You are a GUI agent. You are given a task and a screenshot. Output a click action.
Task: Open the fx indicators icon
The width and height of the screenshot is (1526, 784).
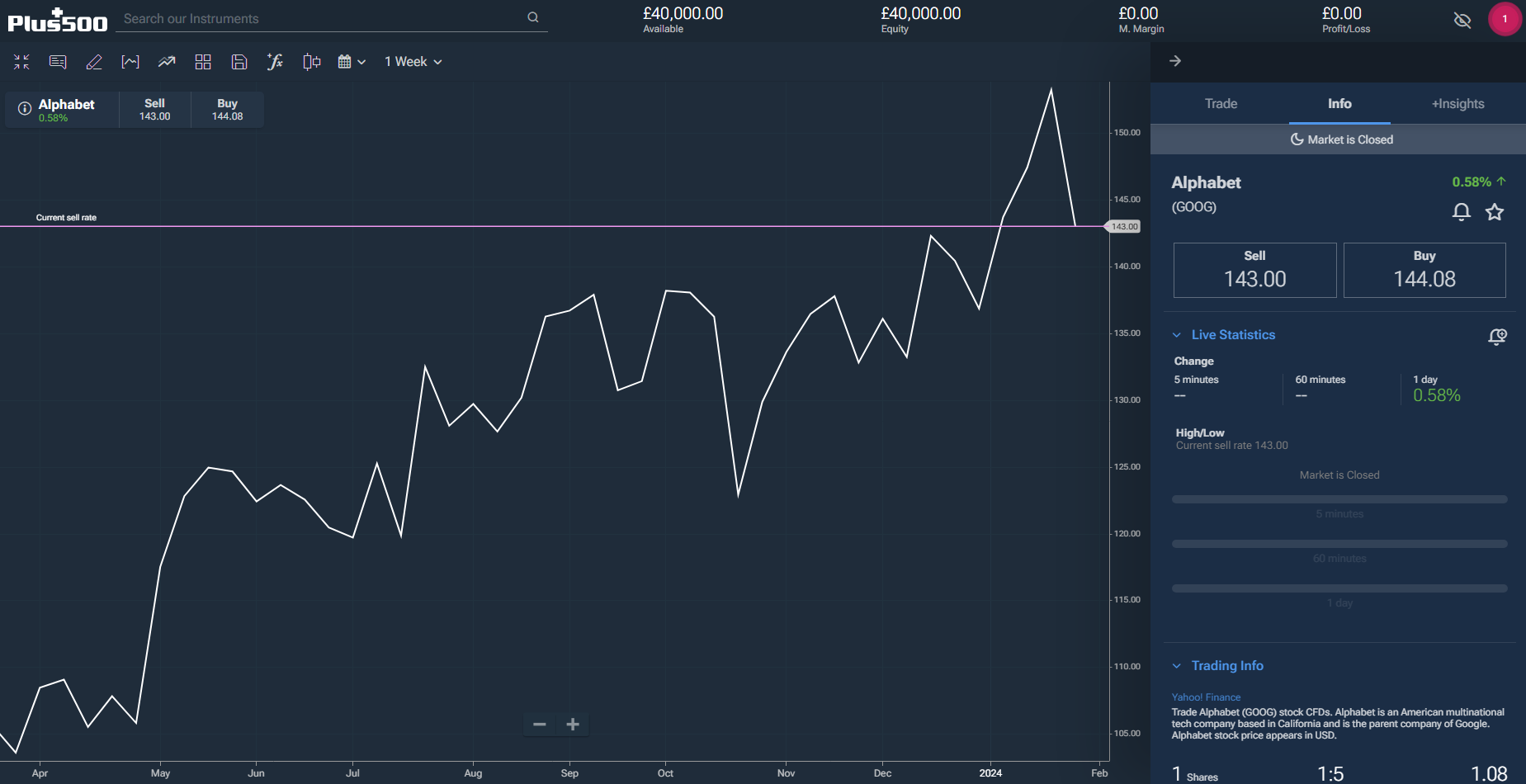275,62
